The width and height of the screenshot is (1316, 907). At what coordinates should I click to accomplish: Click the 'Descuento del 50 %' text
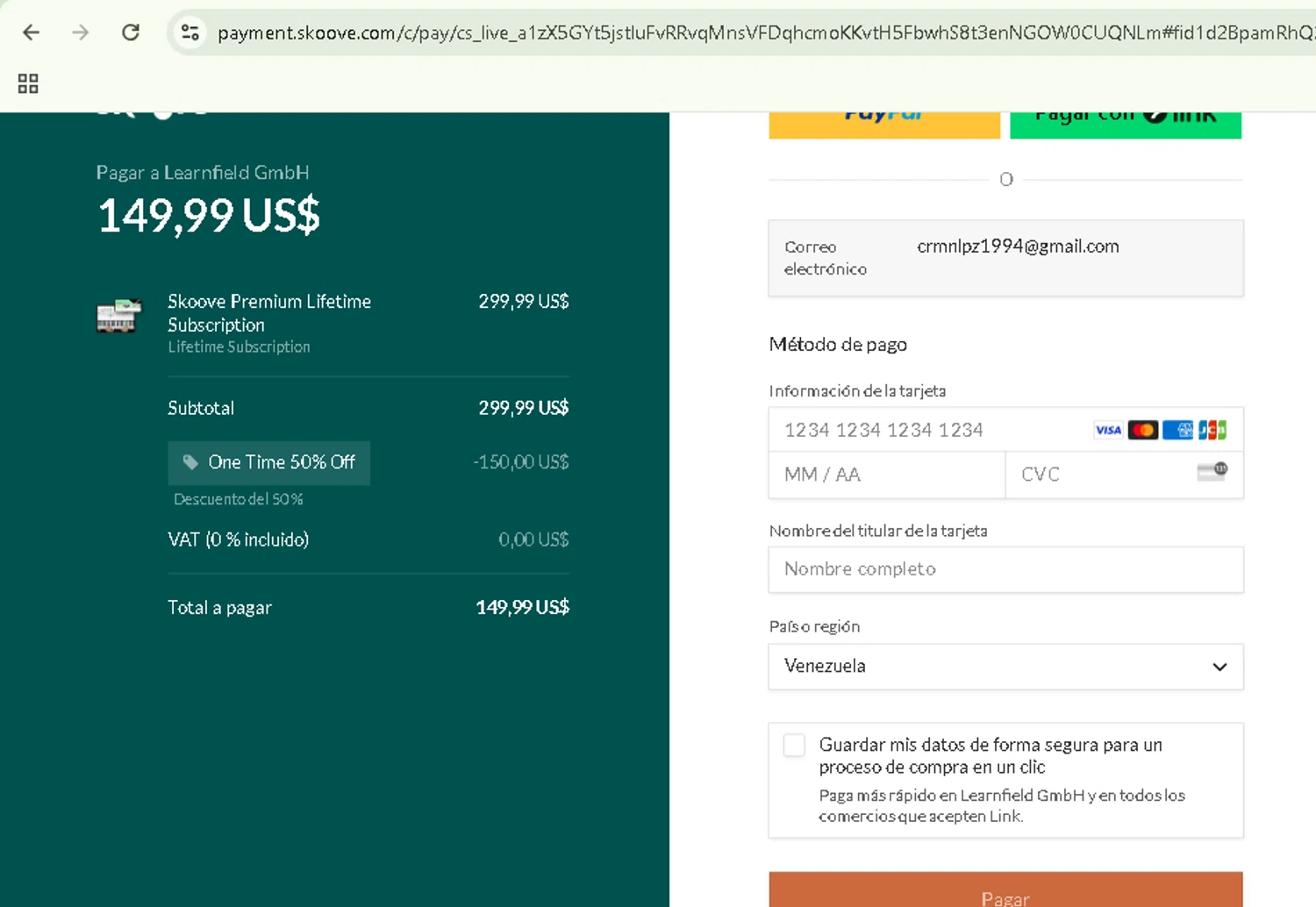[x=239, y=499]
